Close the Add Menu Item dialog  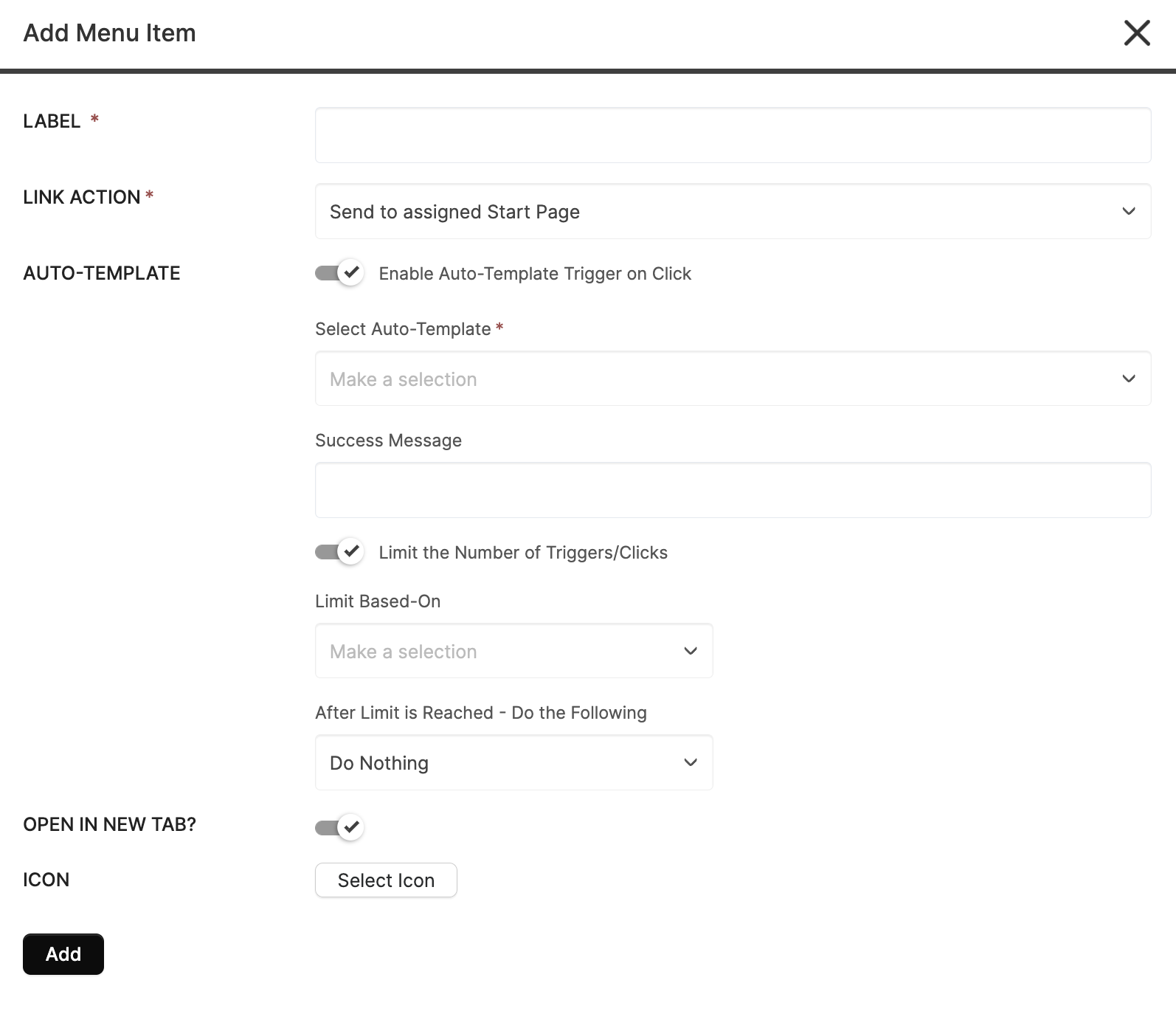tap(1137, 32)
